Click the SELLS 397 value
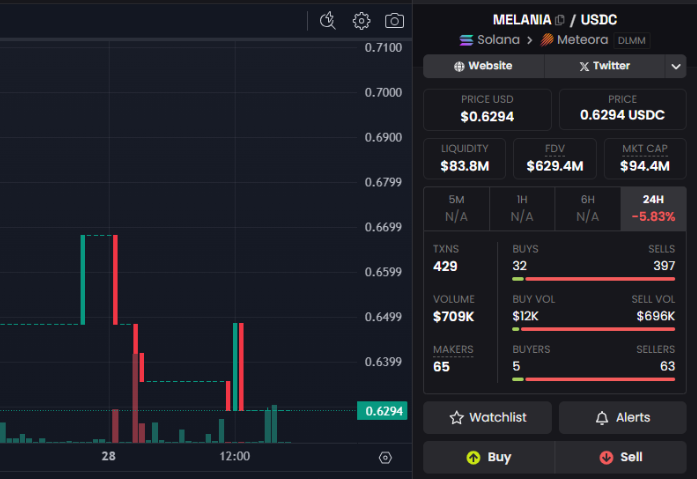This screenshot has width=697, height=479. (x=664, y=266)
